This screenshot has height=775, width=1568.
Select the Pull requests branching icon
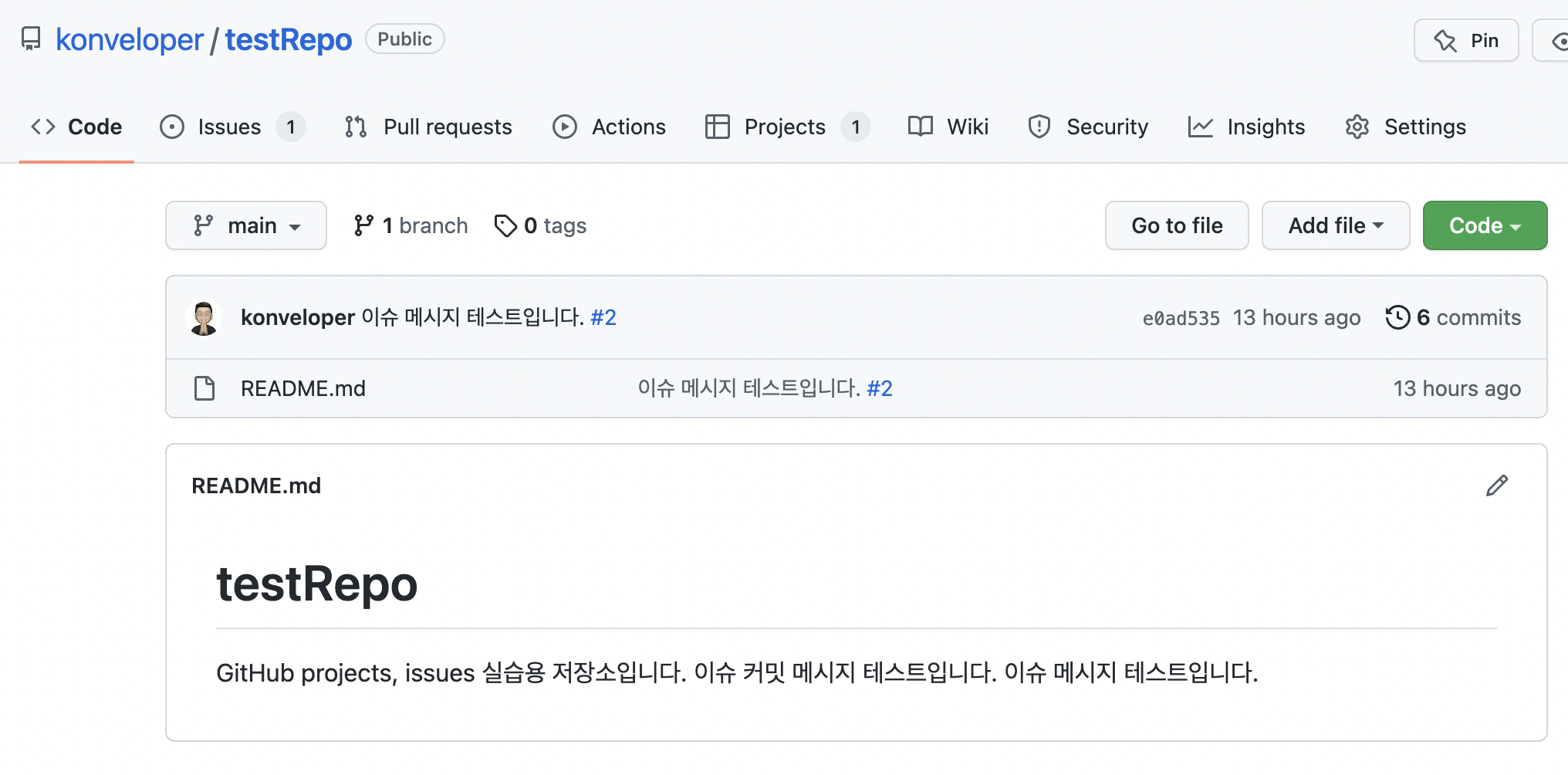tap(355, 127)
